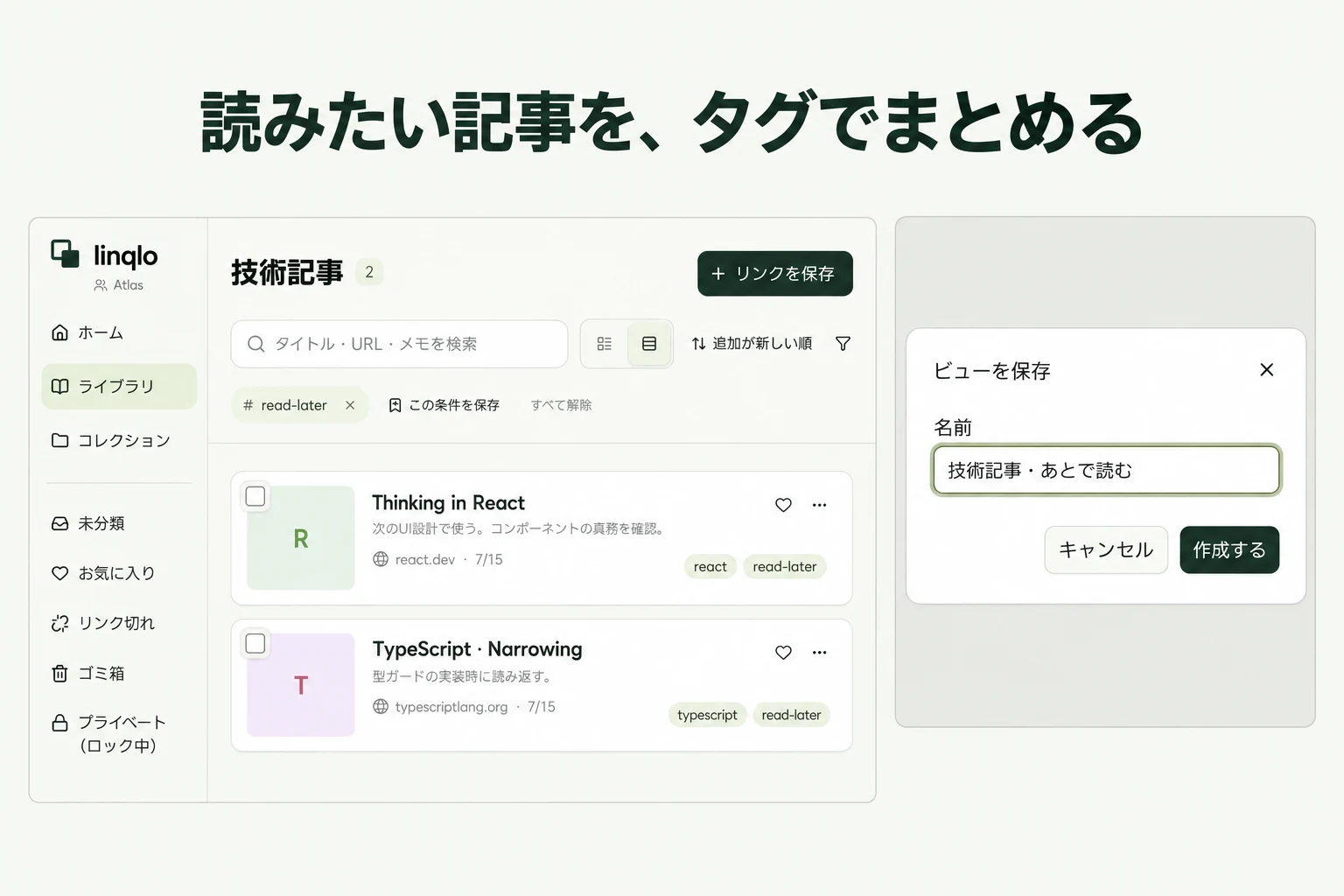This screenshot has width=1344, height=896.
Task: Select ライブラリ in sidebar
Action: 119,386
